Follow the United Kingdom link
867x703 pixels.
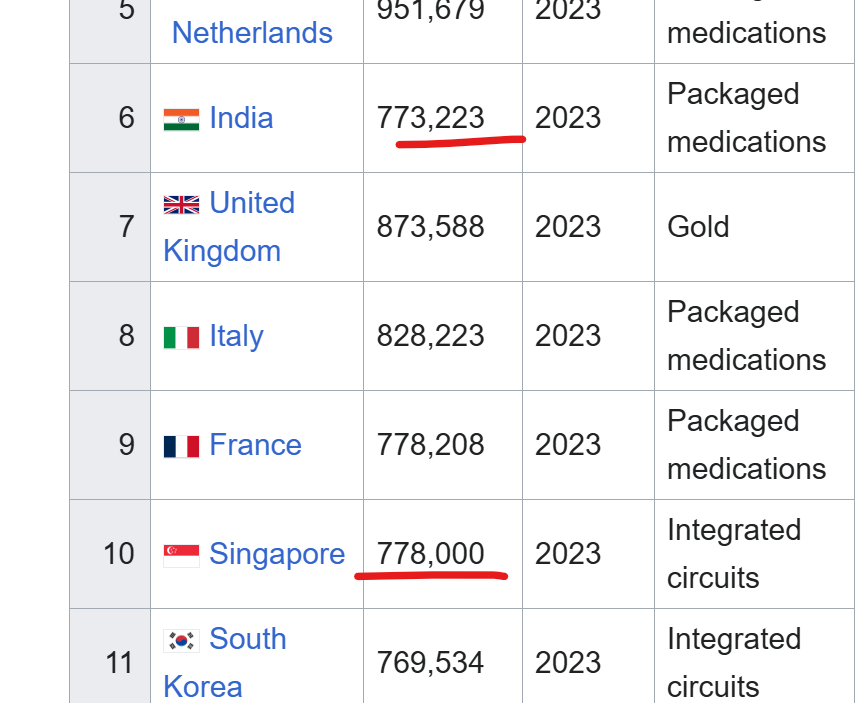[251, 203]
